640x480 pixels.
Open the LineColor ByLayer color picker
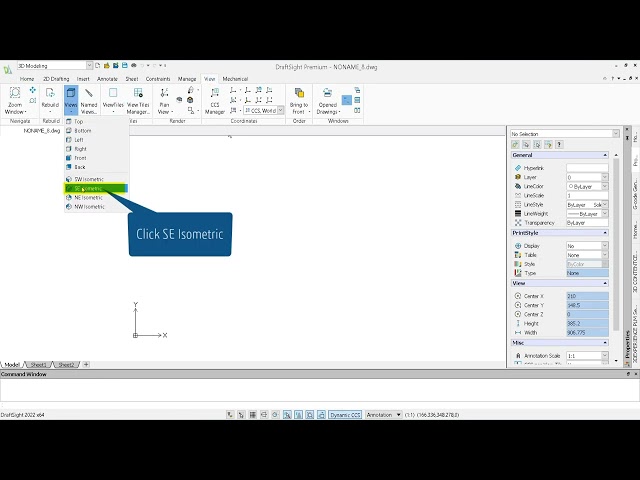(x=587, y=186)
